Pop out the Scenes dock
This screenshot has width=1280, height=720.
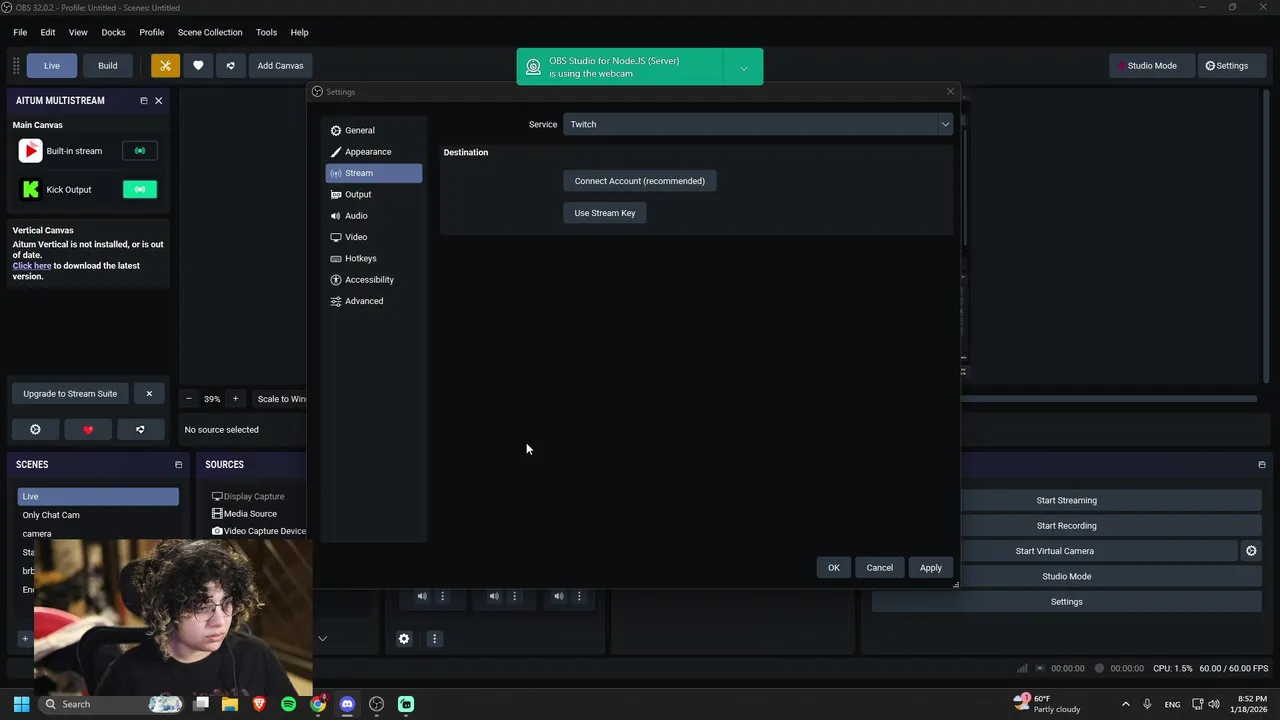point(179,465)
